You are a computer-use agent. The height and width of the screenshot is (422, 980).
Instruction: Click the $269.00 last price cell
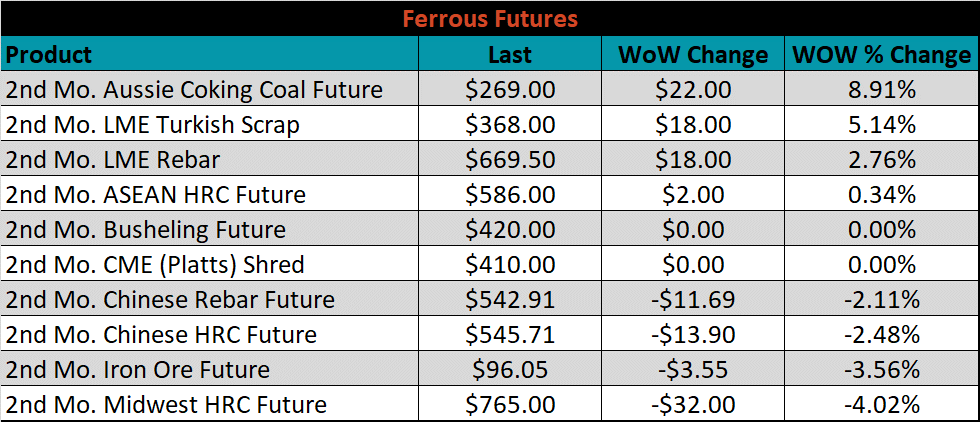tap(510, 89)
